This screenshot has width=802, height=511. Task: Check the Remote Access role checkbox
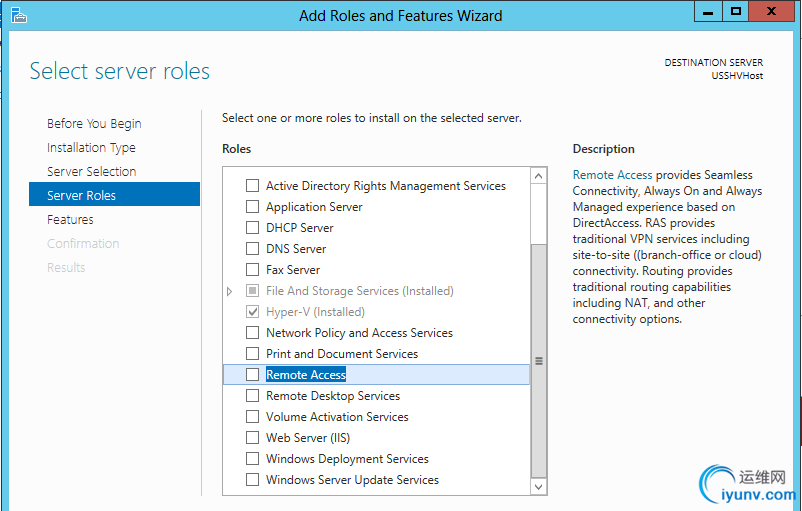[252, 374]
